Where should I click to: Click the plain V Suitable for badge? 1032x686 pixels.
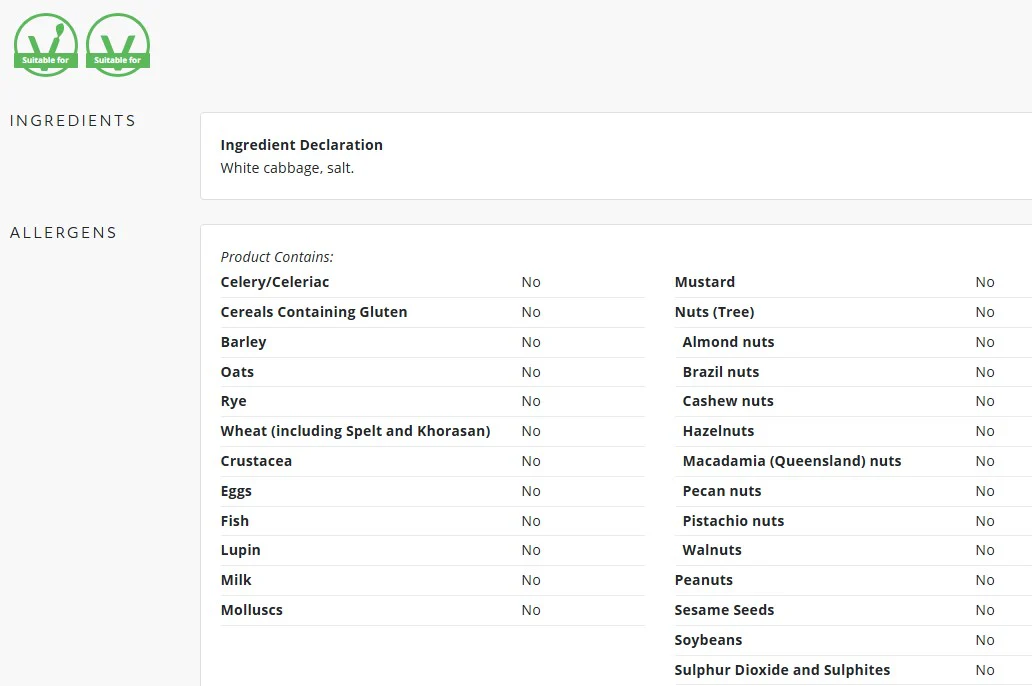coord(118,45)
